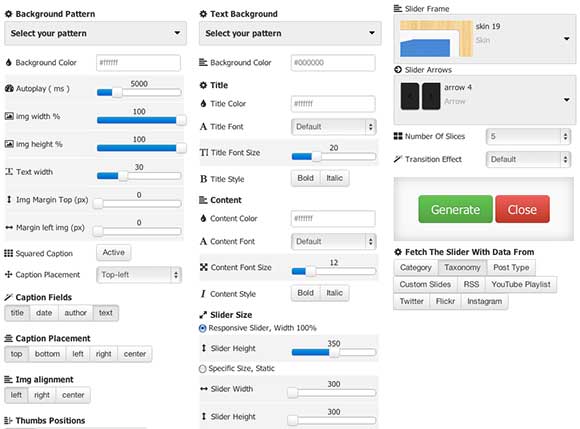Switch to the Taxonomy data source tab
Viewport: 580px width, 429px height.
pyautogui.click(x=462, y=267)
